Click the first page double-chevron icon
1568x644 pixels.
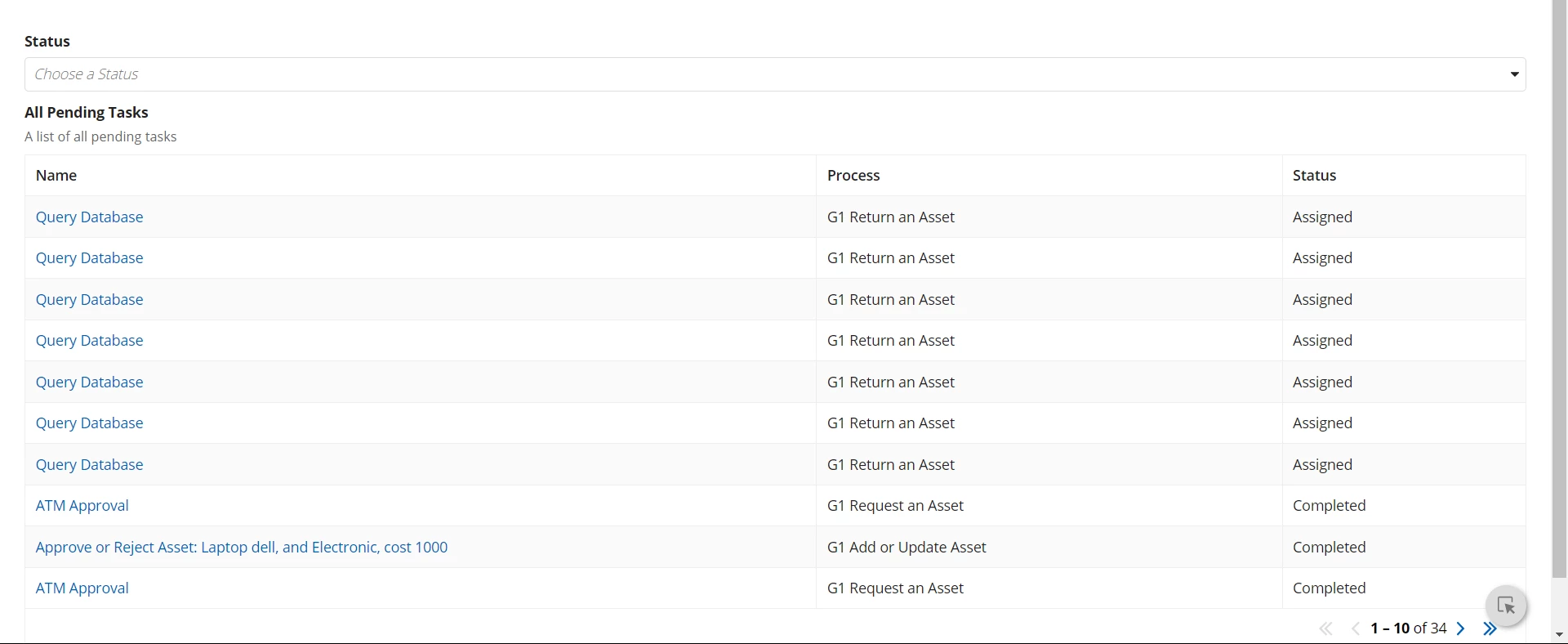(x=1326, y=628)
